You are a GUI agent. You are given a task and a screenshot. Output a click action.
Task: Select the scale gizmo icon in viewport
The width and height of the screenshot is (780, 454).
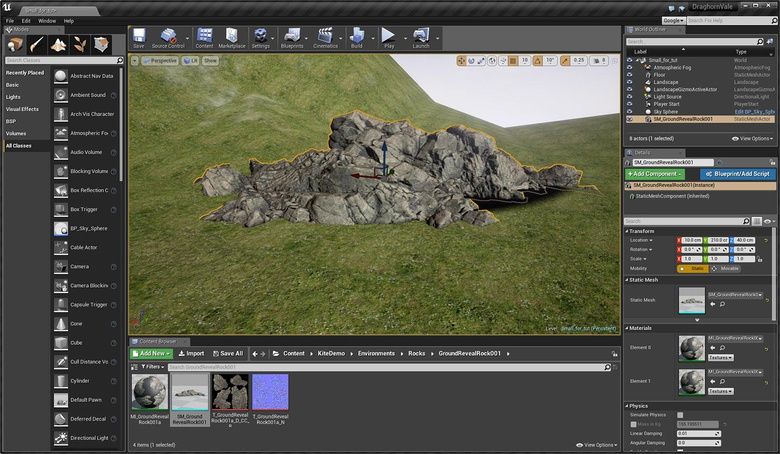(x=481, y=61)
